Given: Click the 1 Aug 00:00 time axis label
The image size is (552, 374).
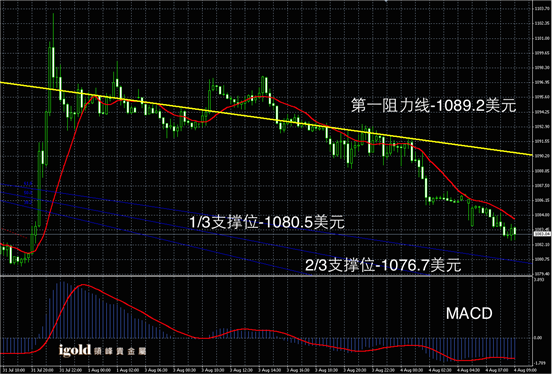Looking at the screenshot, I should click(99, 370).
